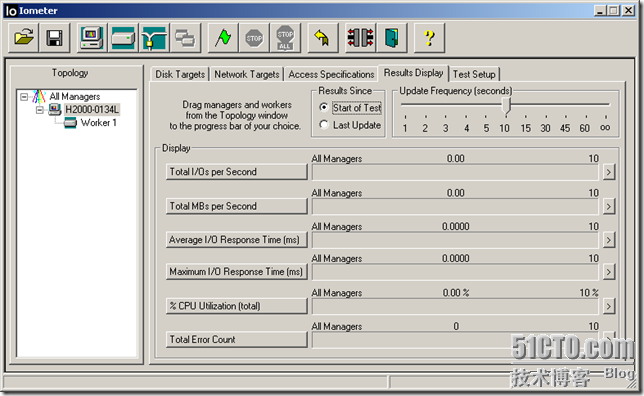The width and height of the screenshot is (644, 396).
Task: Open arrow for Total MBs per Second bar
Action: click(x=609, y=206)
